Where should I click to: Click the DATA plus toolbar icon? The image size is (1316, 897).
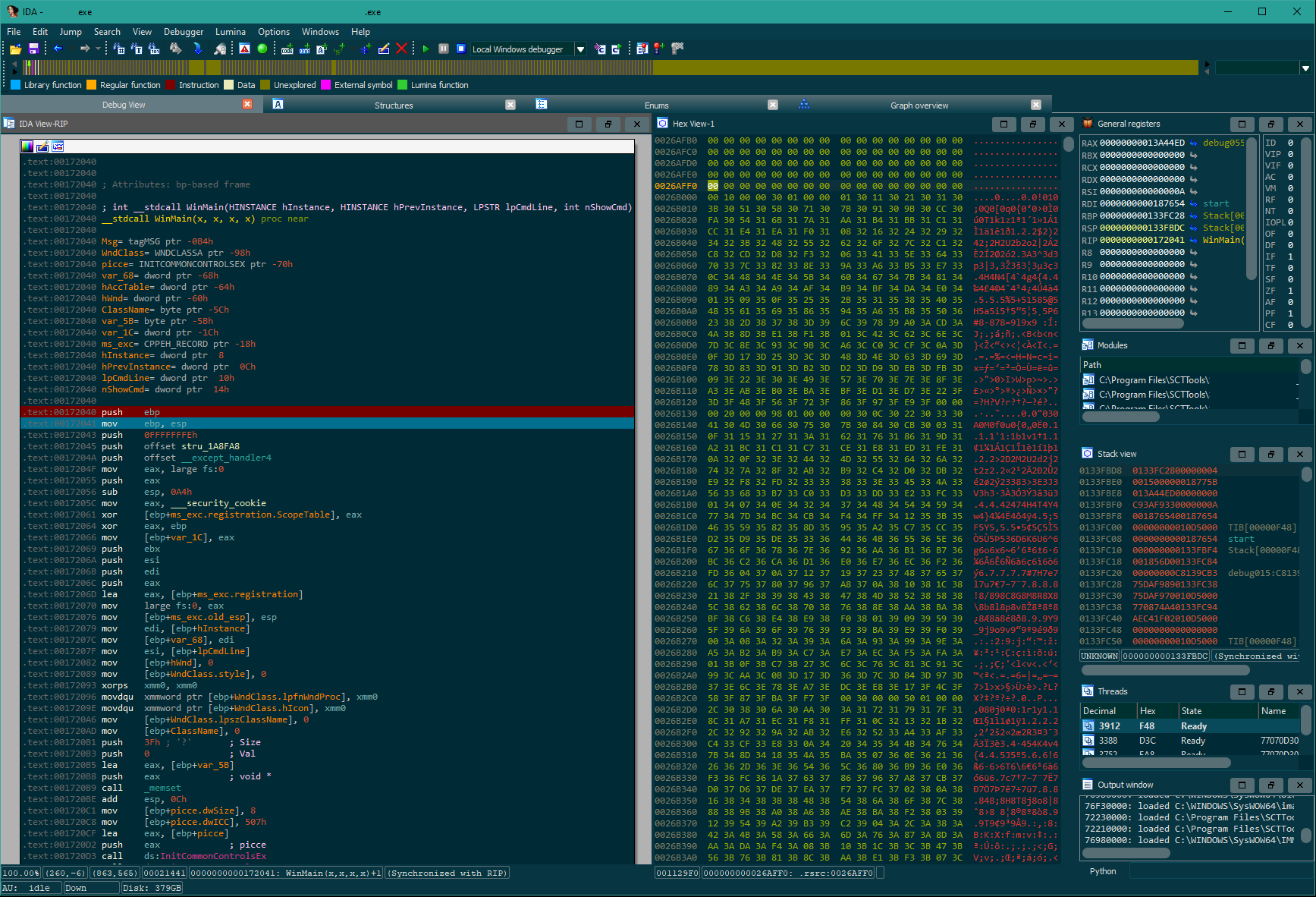[305, 49]
